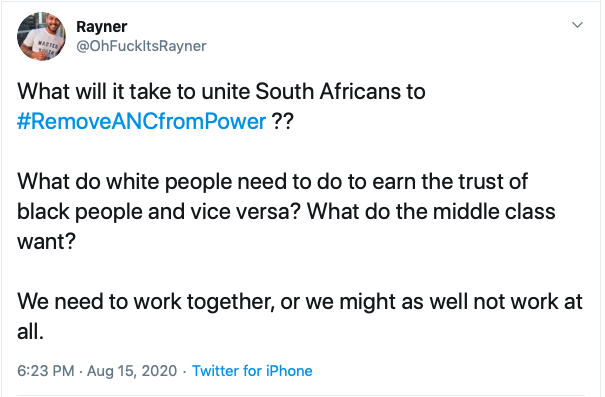Click the phrase 'South Africans' in the tweet

click(328, 91)
